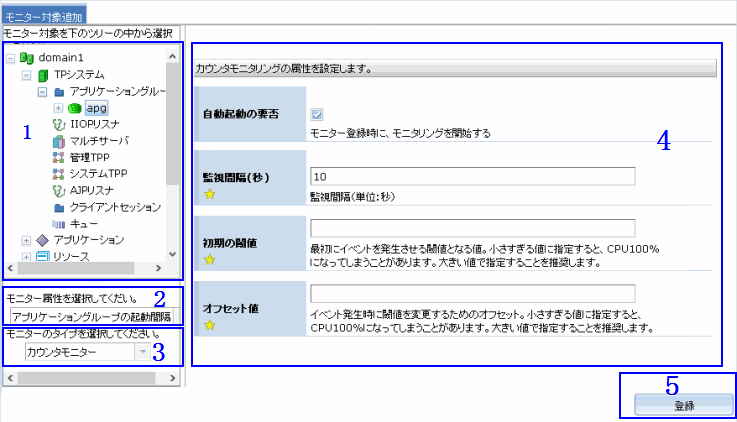
Task: Expand the アプリケーション tree node
Action: [26, 240]
